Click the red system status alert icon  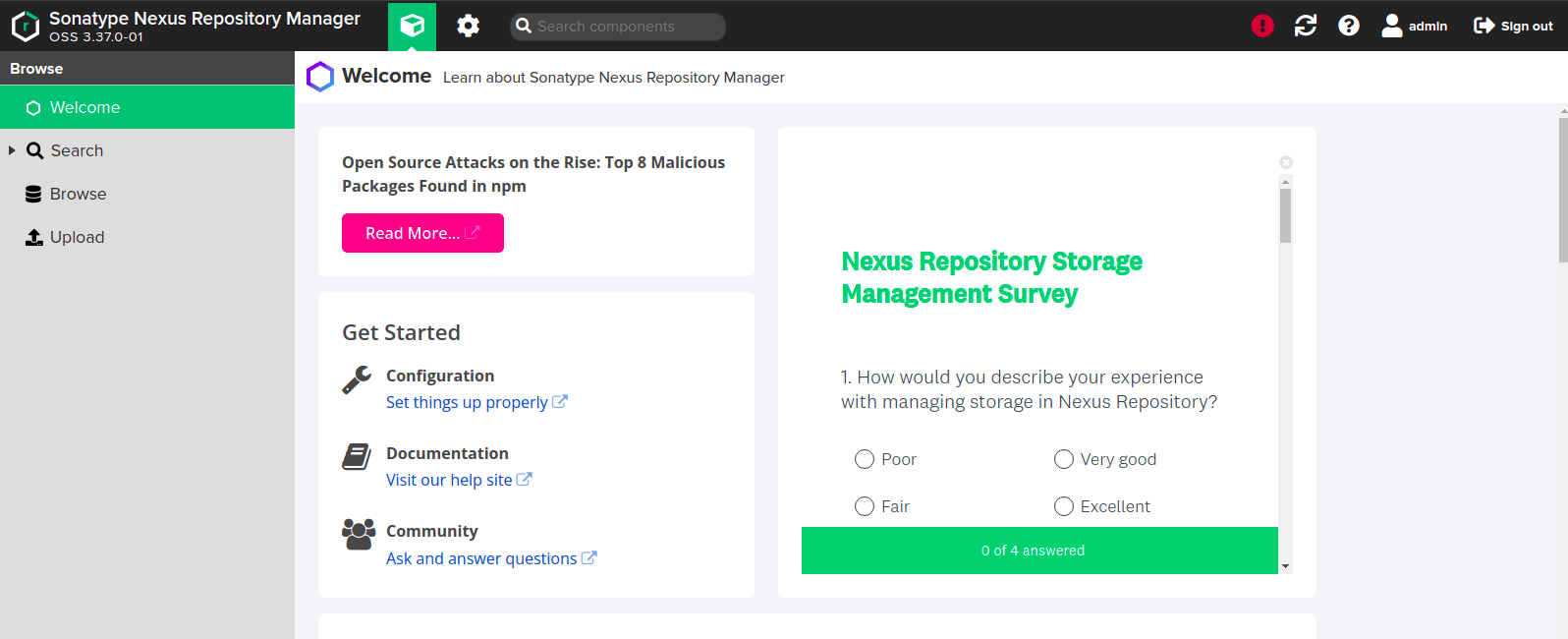coord(1262,26)
